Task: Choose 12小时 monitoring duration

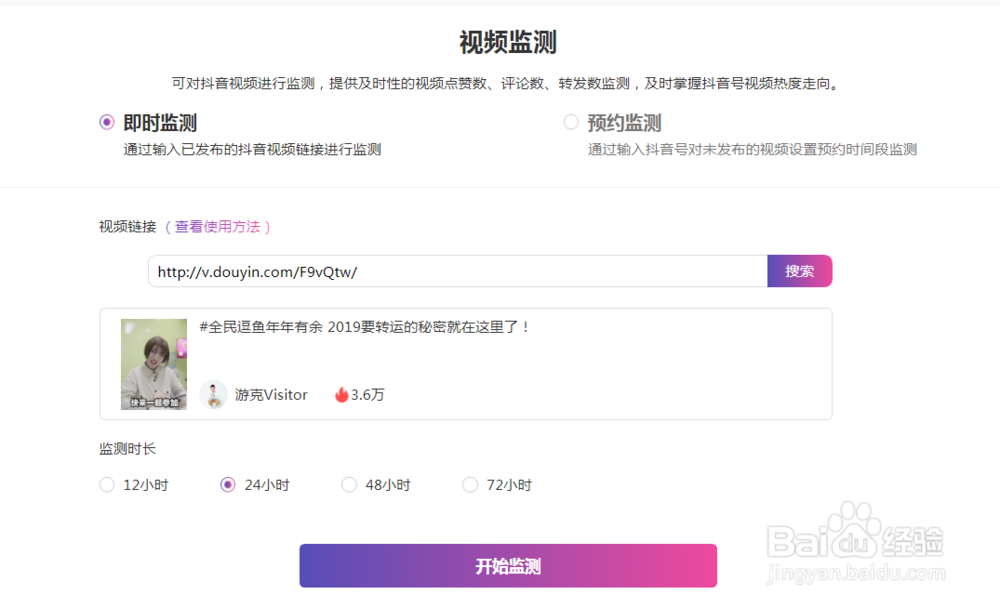Action: click(x=107, y=485)
